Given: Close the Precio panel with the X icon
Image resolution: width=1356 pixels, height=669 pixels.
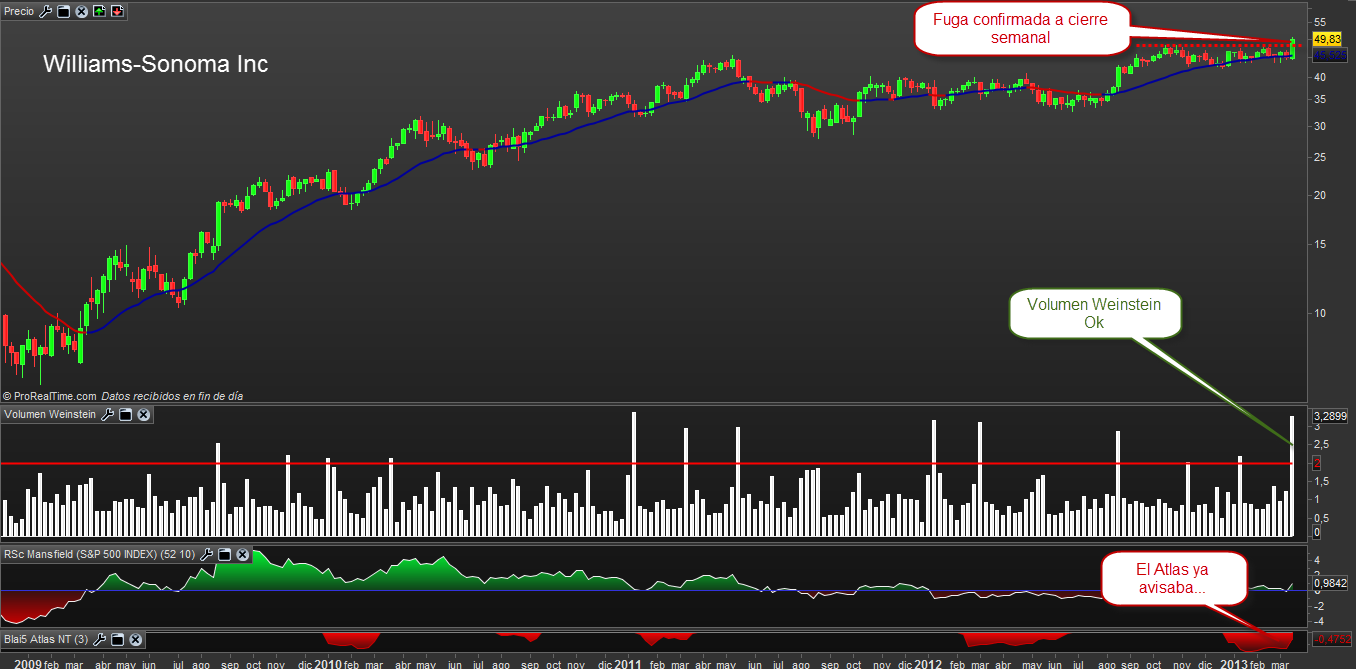Looking at the screenshot, I should click(x=81, y=12).
